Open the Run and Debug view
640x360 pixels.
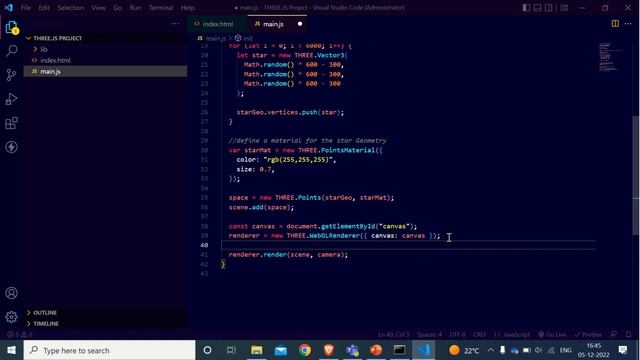[12, 99]
